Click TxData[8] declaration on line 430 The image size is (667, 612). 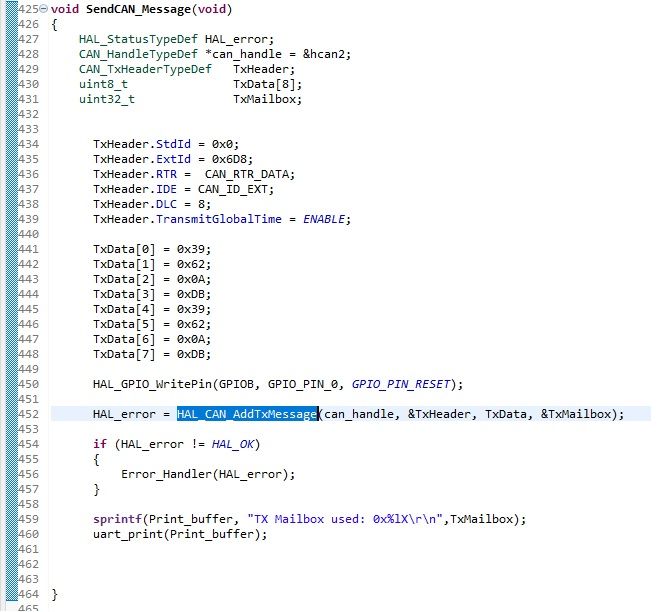(x=264, y=84)
